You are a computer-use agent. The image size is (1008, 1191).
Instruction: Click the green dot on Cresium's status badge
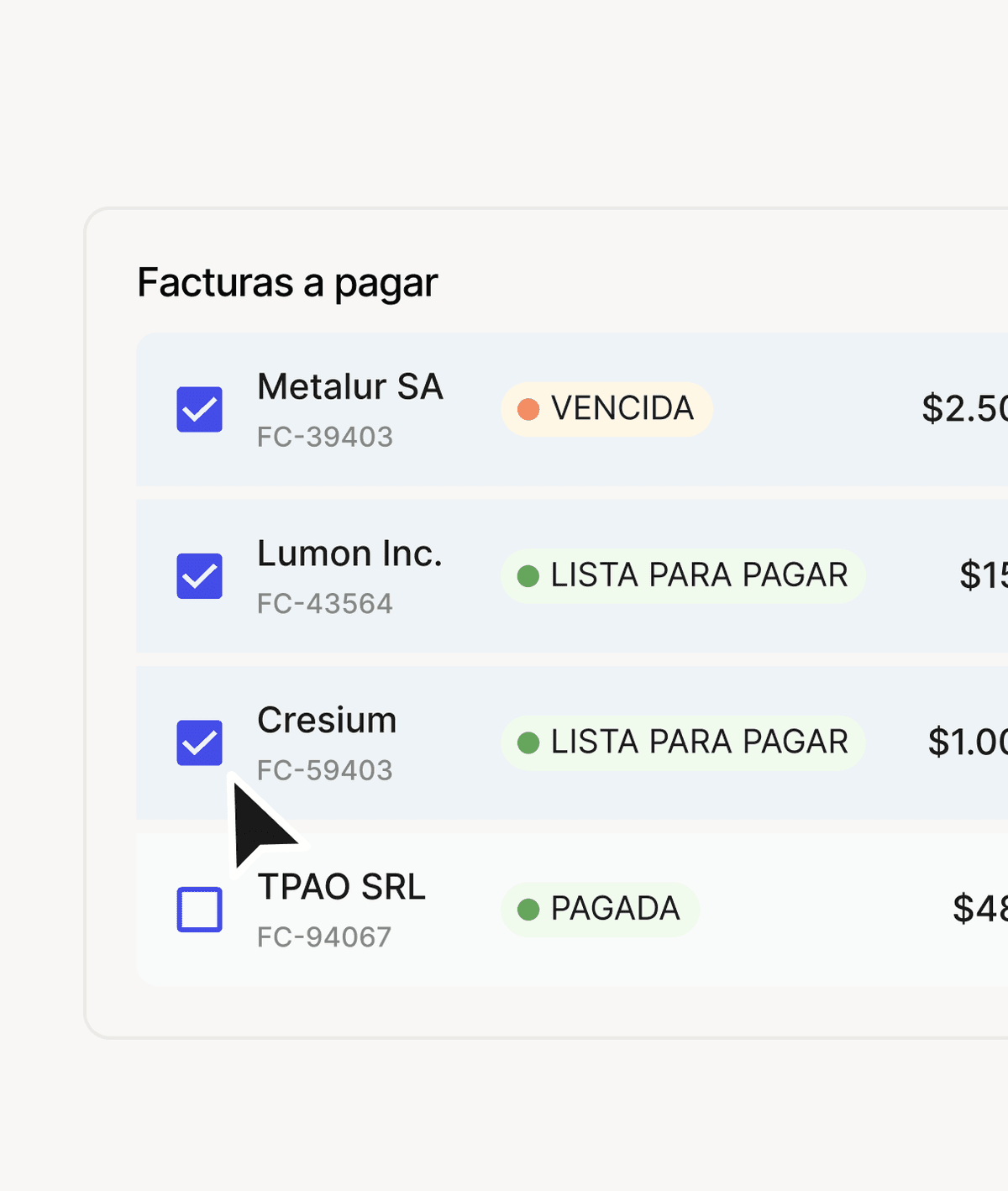[x=528, y=742]
